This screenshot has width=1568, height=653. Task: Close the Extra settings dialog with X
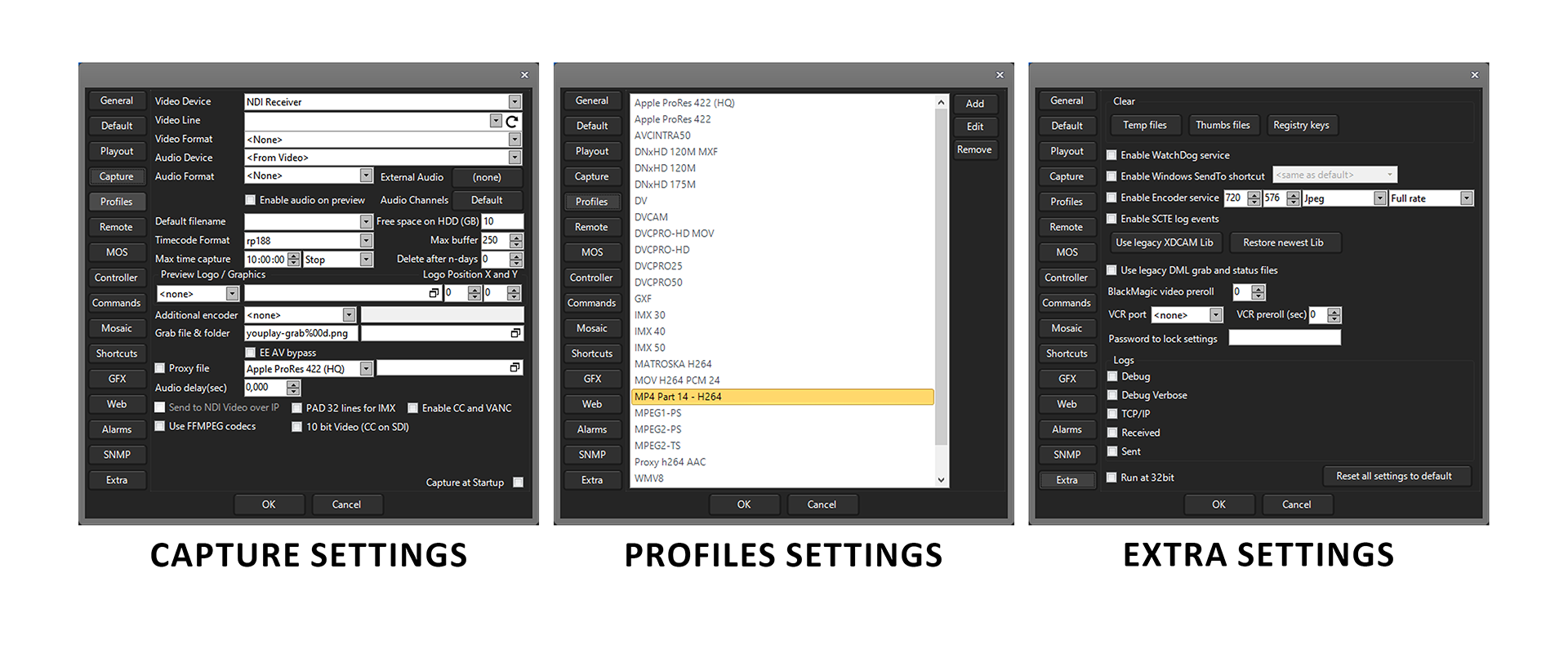(x=1474, y=75)
